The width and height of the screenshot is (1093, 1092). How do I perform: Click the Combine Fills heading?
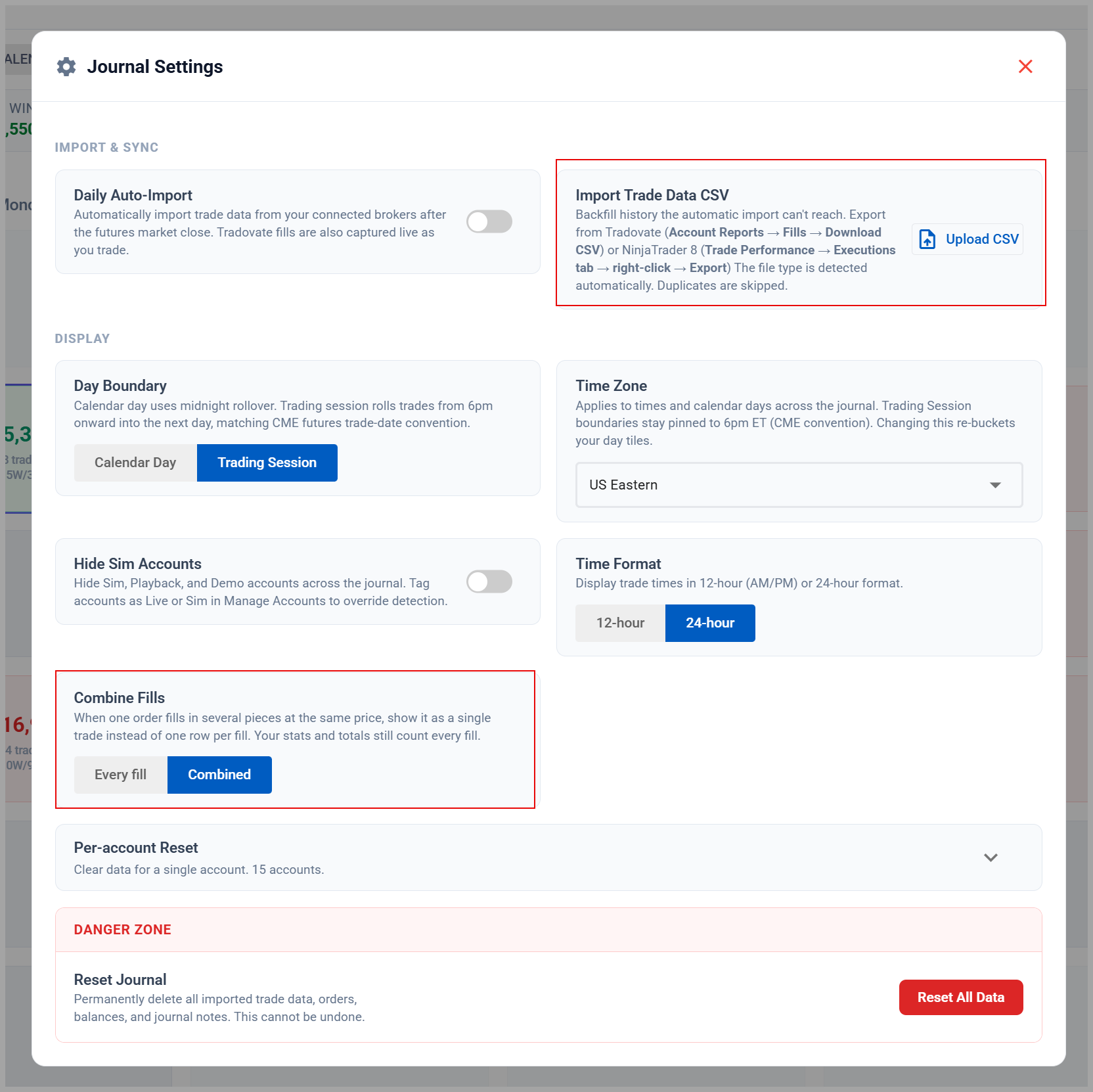coord(119,698)
